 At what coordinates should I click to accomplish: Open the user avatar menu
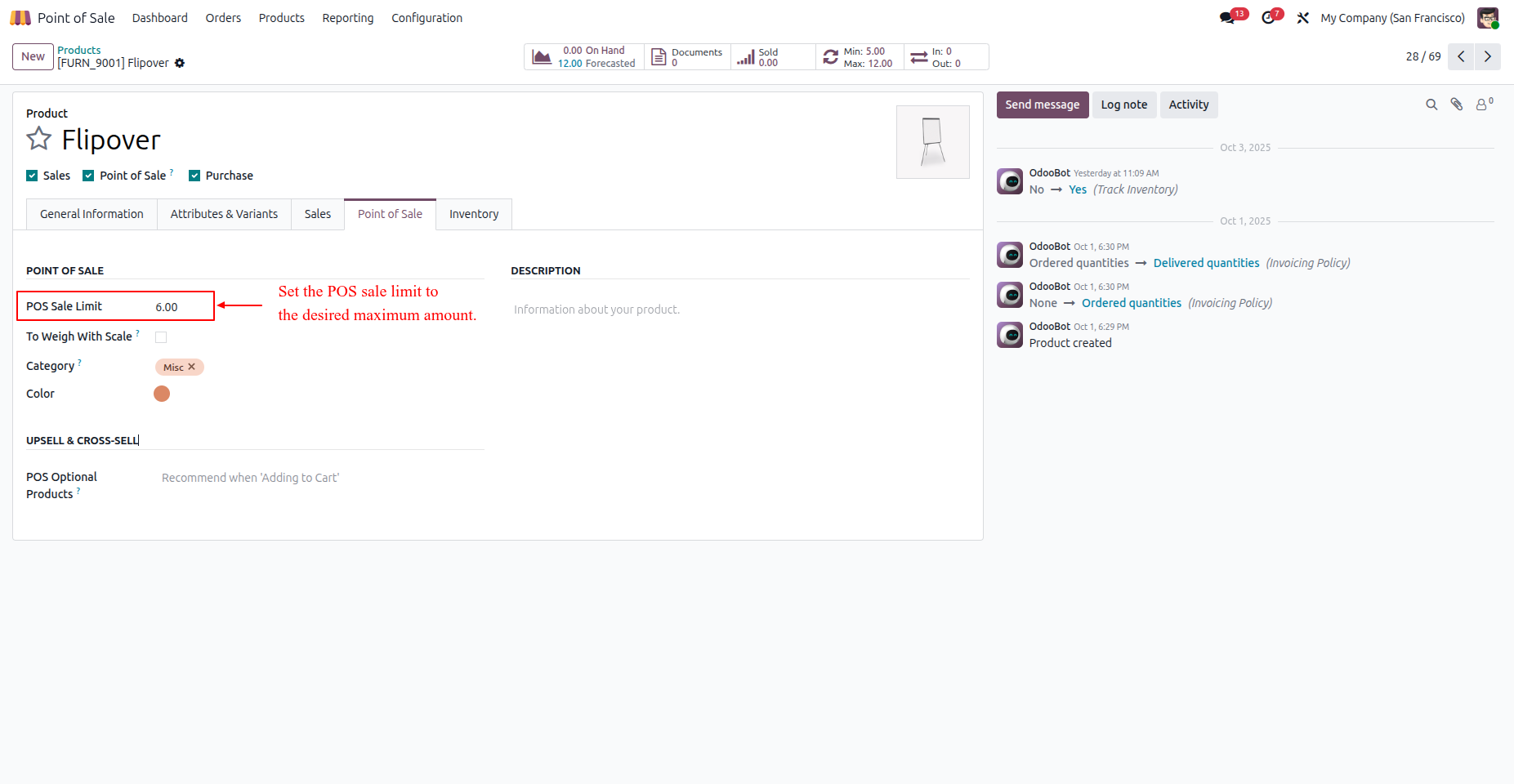coord(1488,18)
